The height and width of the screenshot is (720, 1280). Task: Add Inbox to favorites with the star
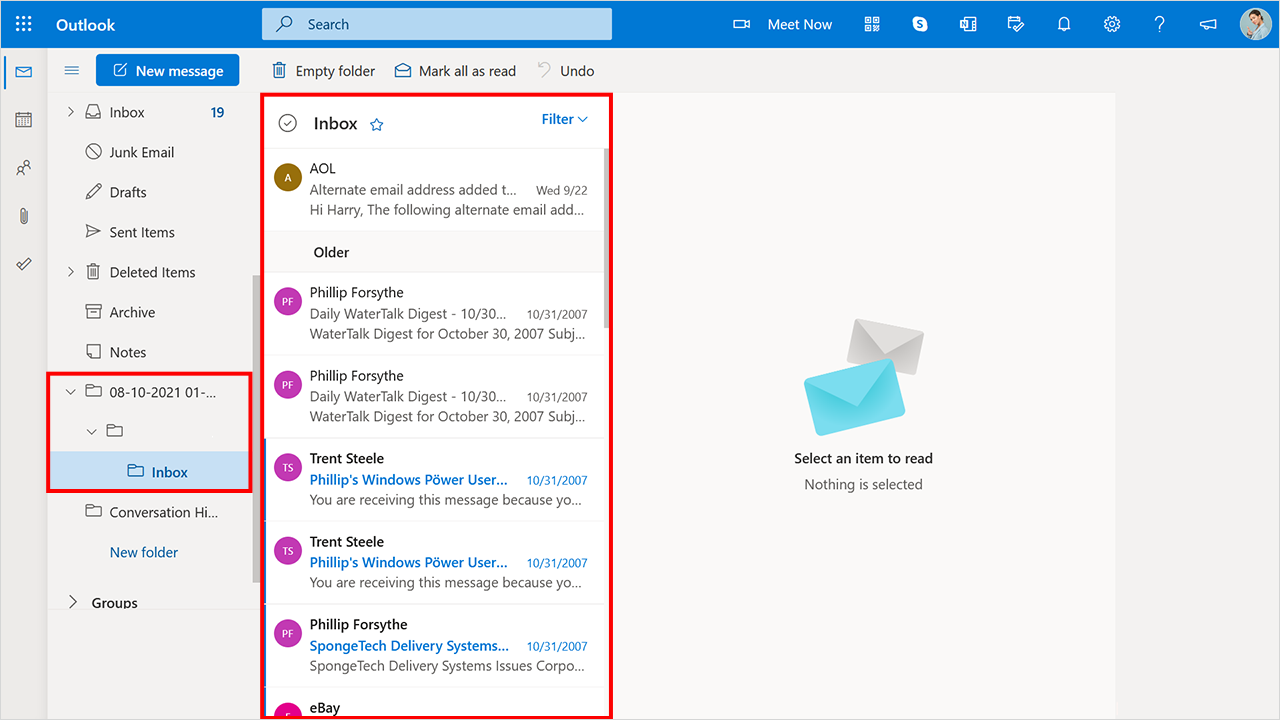click(377, 125)
